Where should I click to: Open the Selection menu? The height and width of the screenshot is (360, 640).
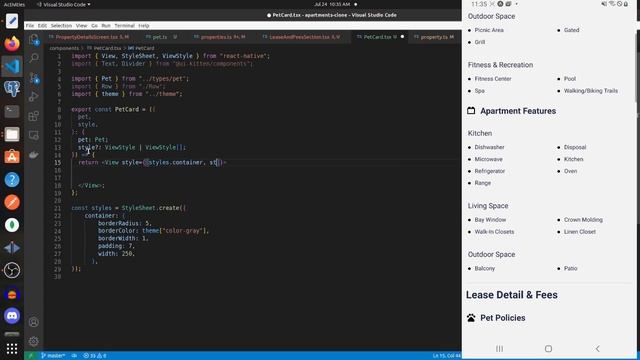click(x=61, y=25)
